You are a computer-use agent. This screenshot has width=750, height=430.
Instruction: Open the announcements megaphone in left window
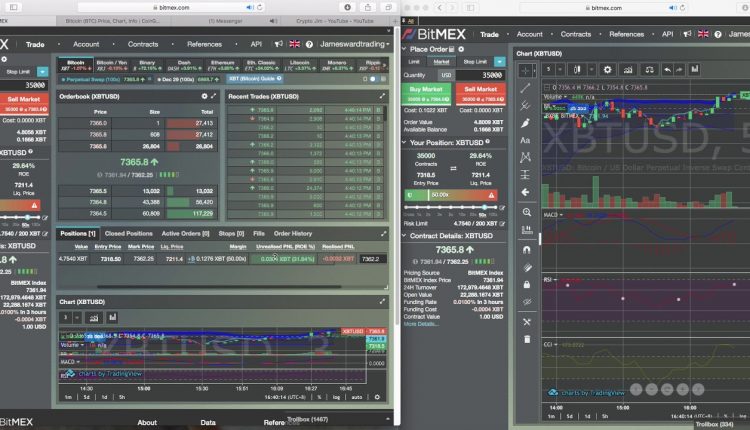279,44
